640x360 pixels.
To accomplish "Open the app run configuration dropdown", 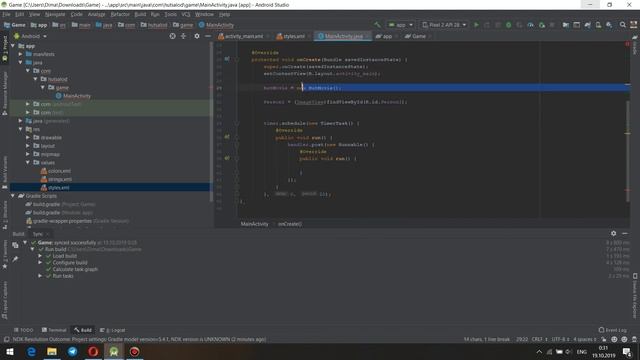I will (400, 25).
